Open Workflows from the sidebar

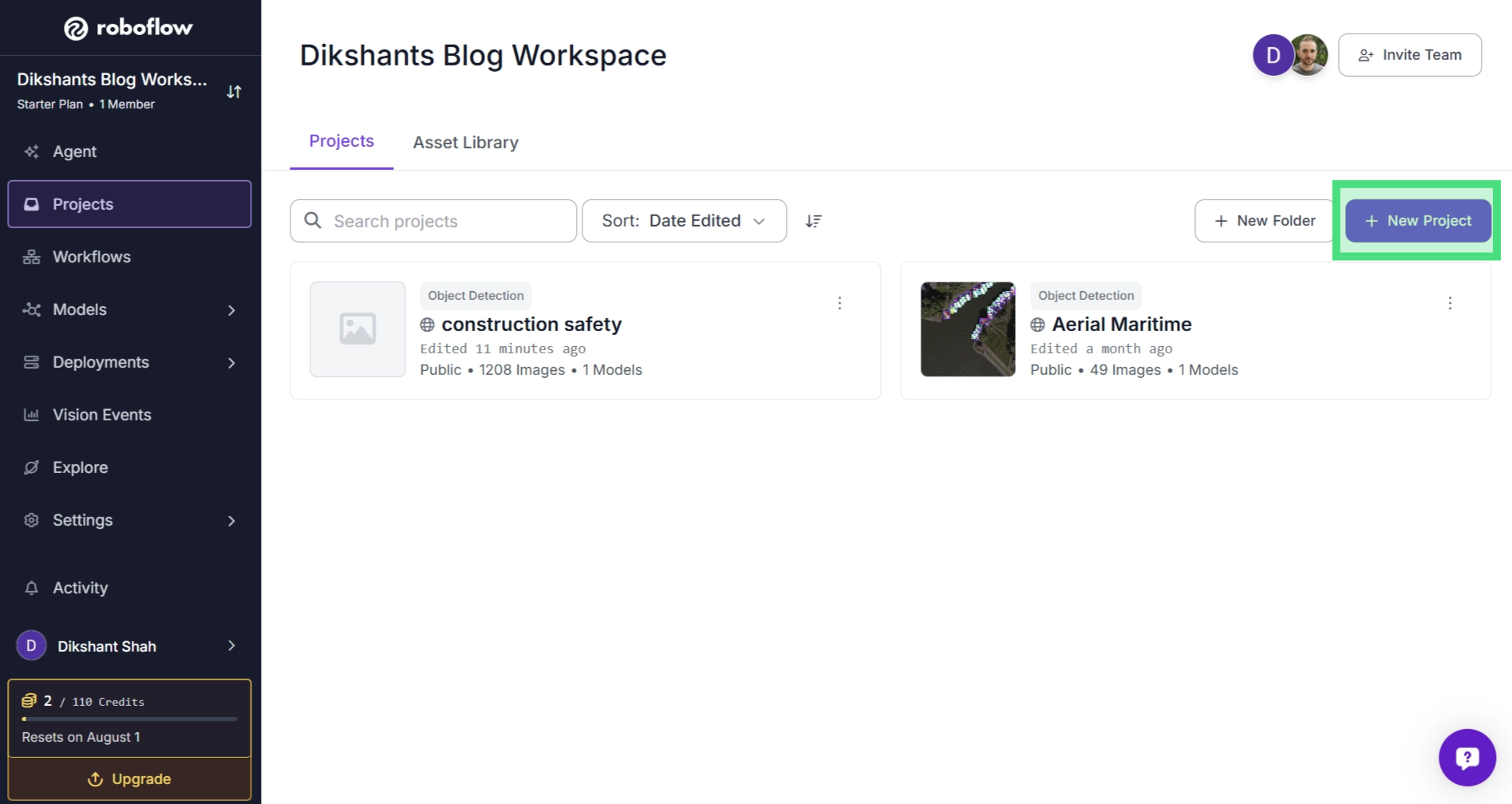129,257
